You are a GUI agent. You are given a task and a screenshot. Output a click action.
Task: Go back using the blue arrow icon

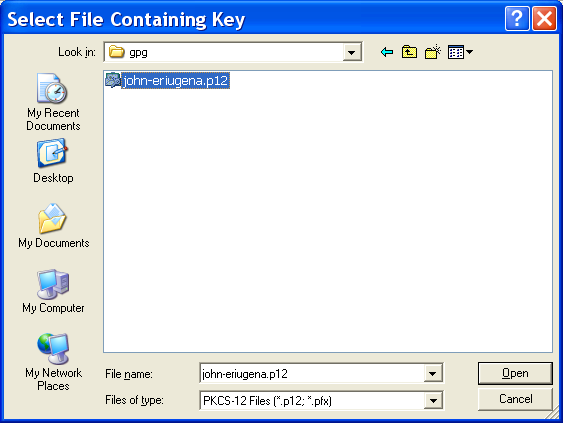pyautogui.click(x=387, y=52)
